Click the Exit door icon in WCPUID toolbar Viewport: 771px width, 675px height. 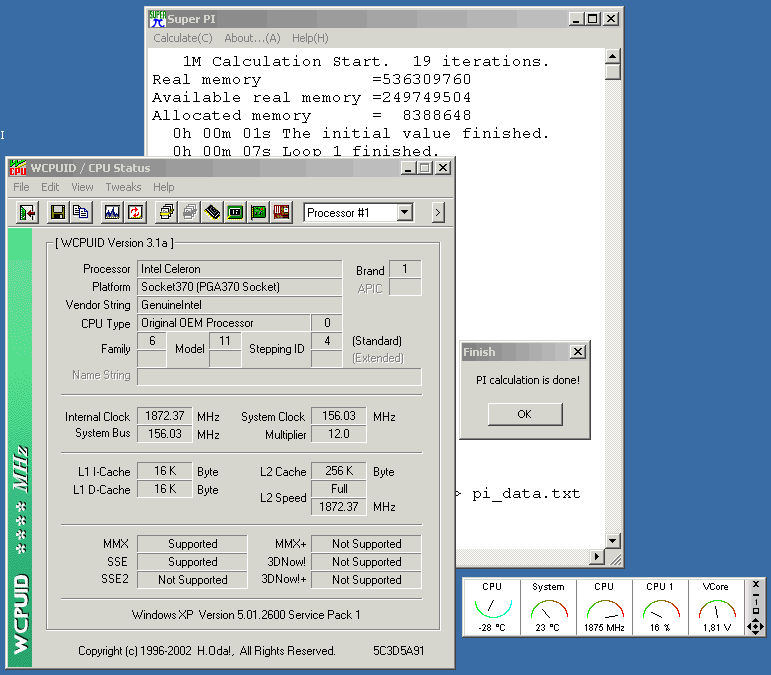tap(27, 212)
